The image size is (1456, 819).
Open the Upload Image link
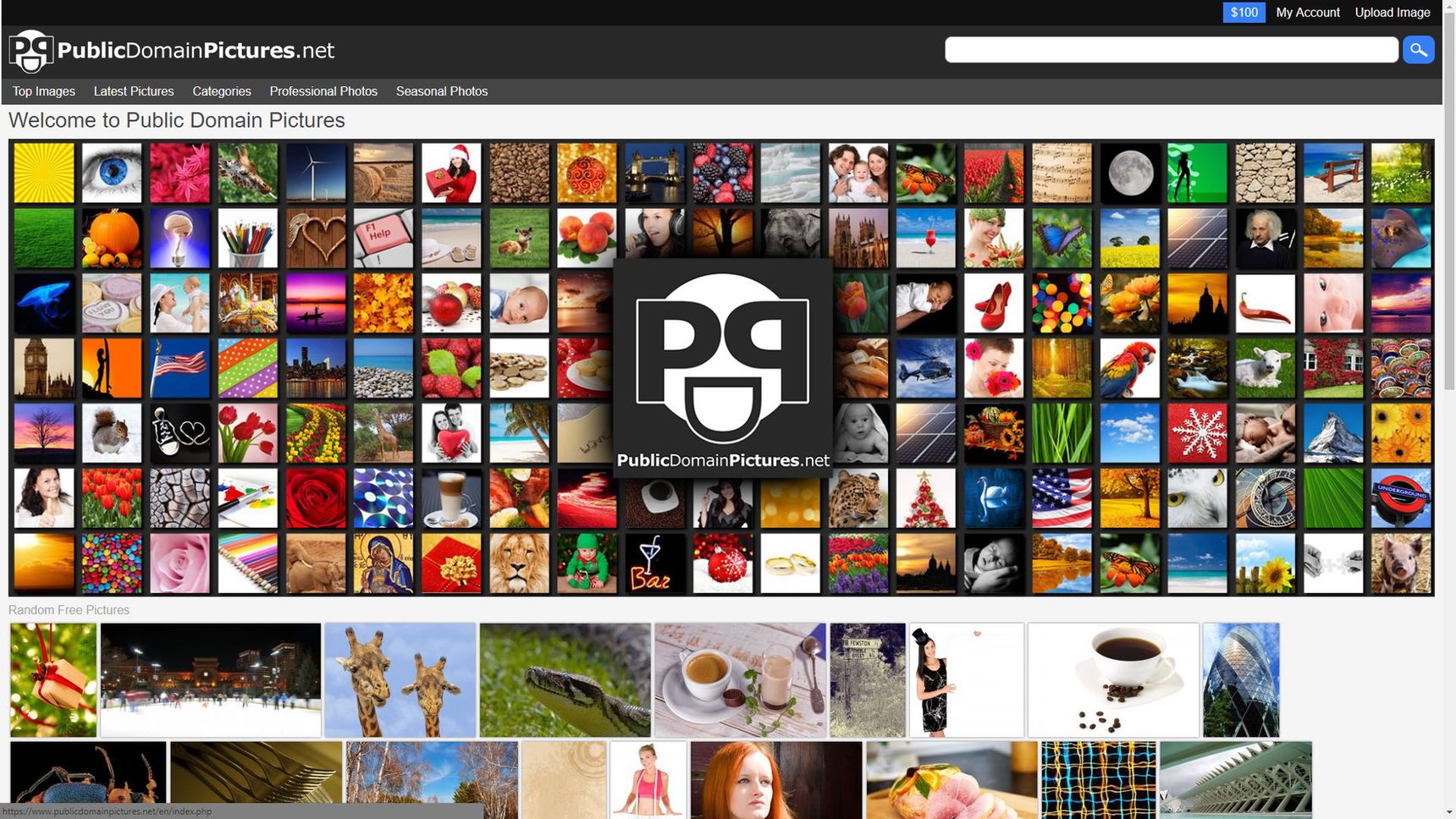click(x=1393, y=13)
